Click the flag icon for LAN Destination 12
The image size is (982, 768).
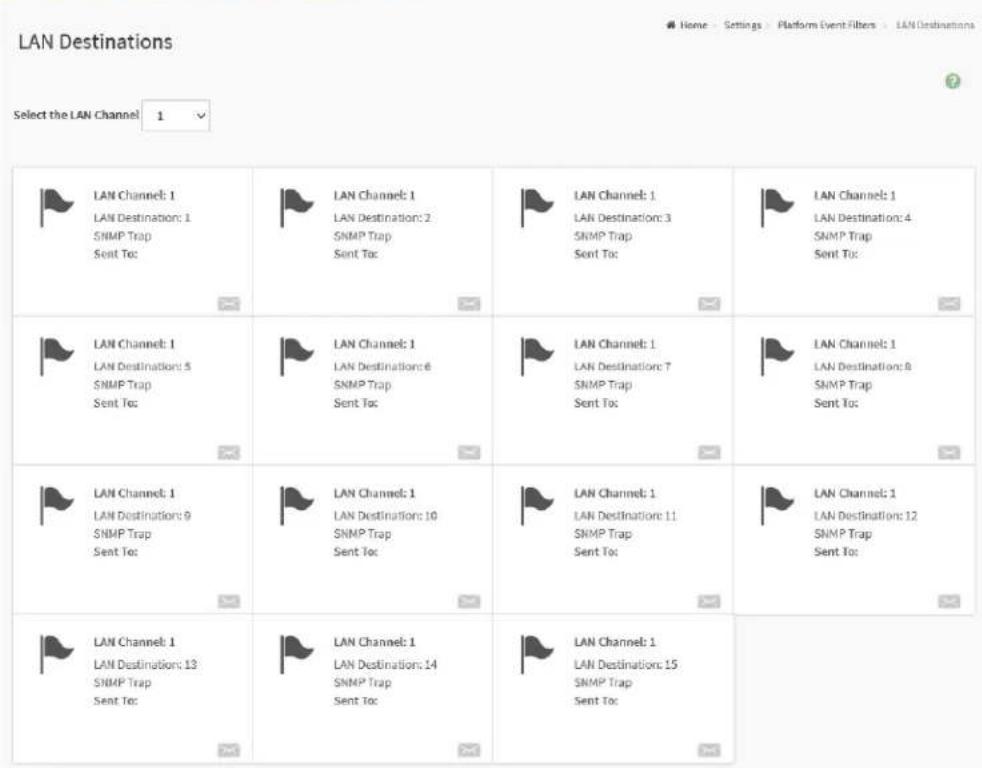pos(777,506)
